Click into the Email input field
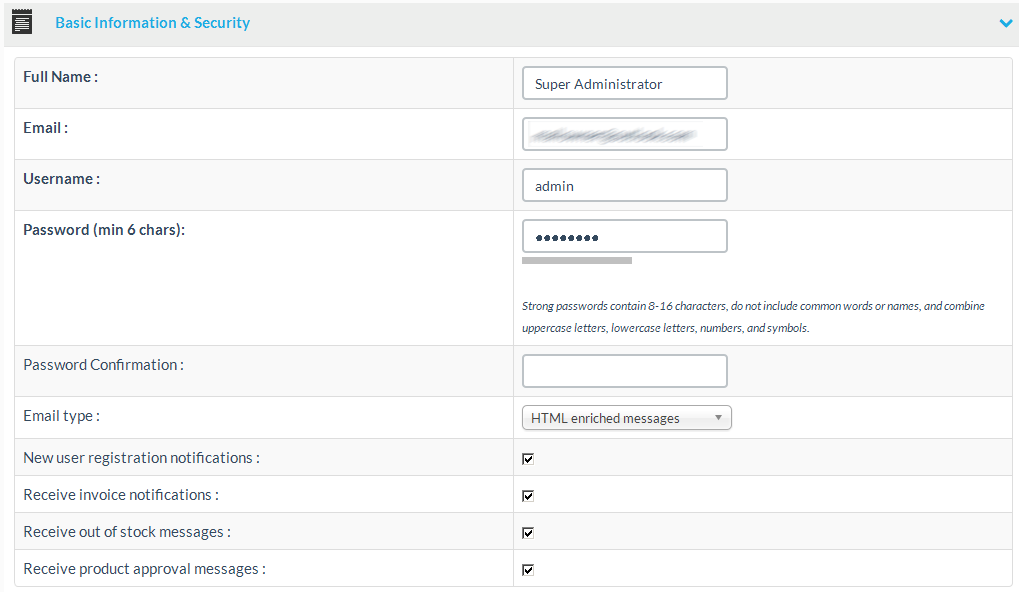The image size is (1019, 592). [x=624, y=135]
